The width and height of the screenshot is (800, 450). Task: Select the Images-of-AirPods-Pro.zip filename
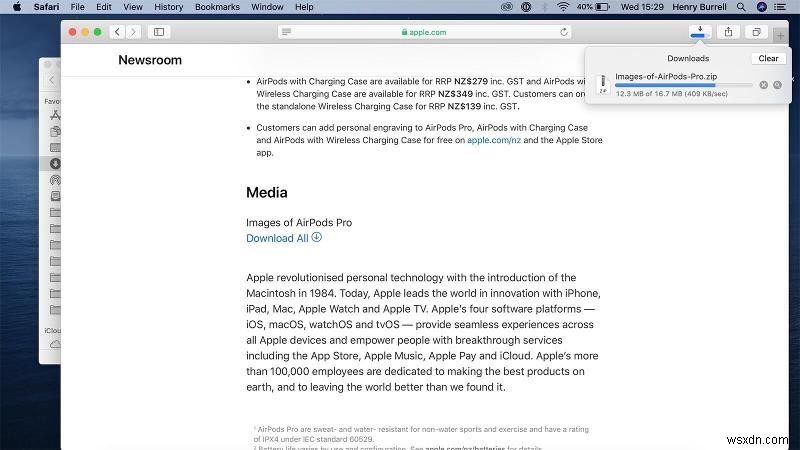[666, 76]
